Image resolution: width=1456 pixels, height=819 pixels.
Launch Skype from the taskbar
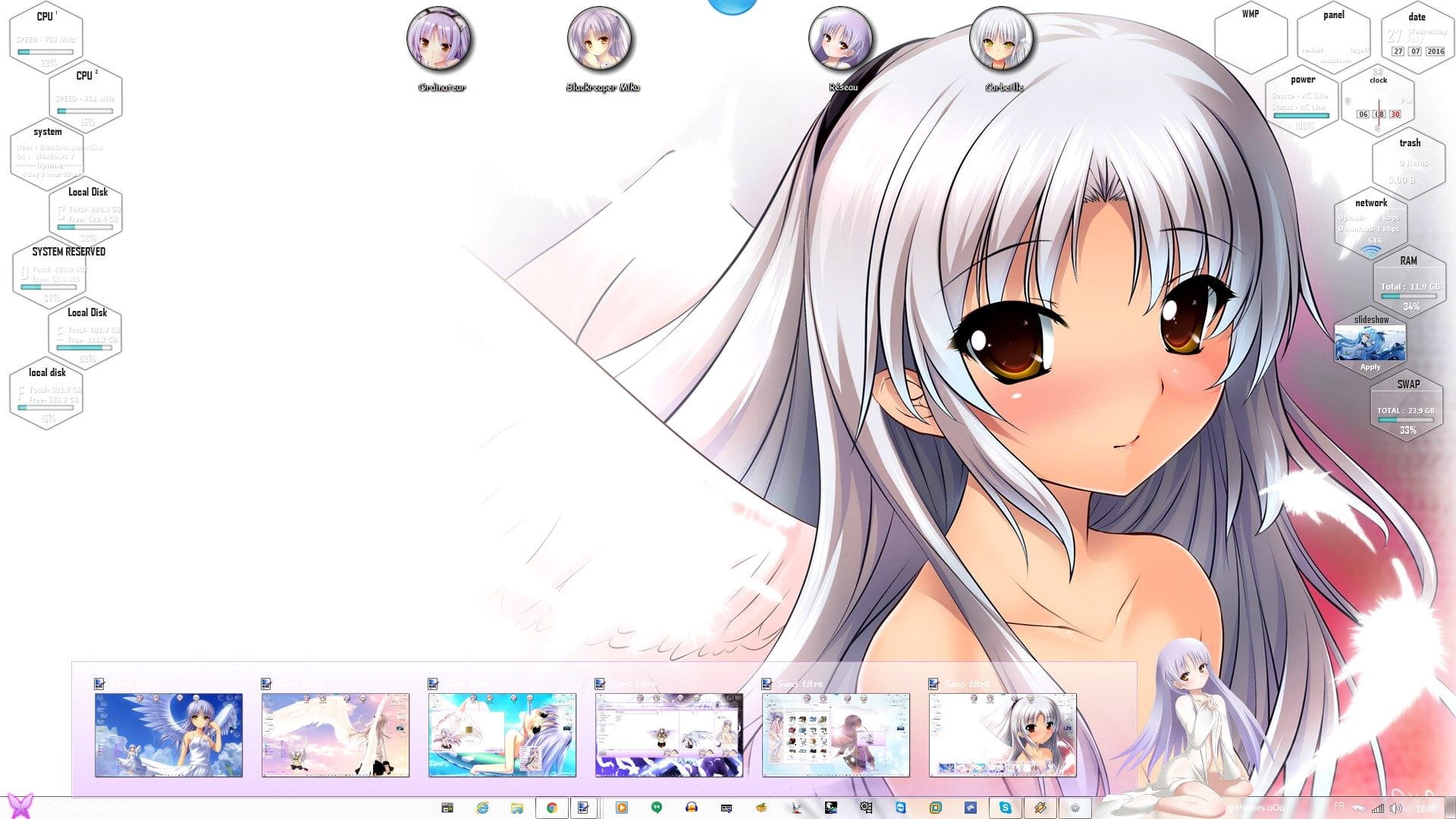pyautogui.click(x=1007, y=805)
